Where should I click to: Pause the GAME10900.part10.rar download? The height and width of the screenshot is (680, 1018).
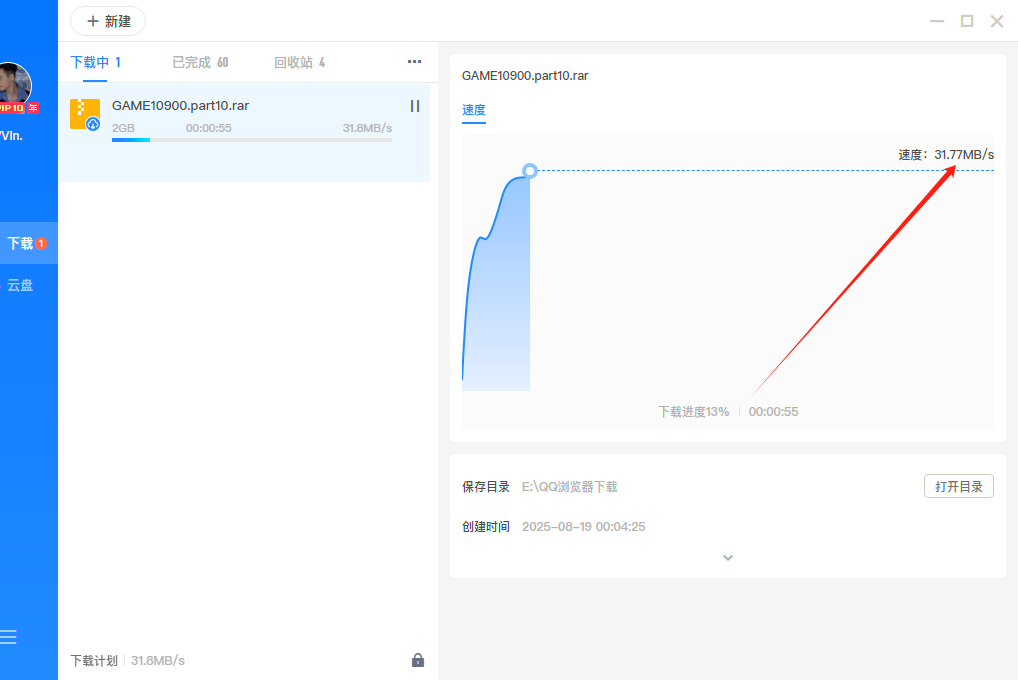coord(415,106)
